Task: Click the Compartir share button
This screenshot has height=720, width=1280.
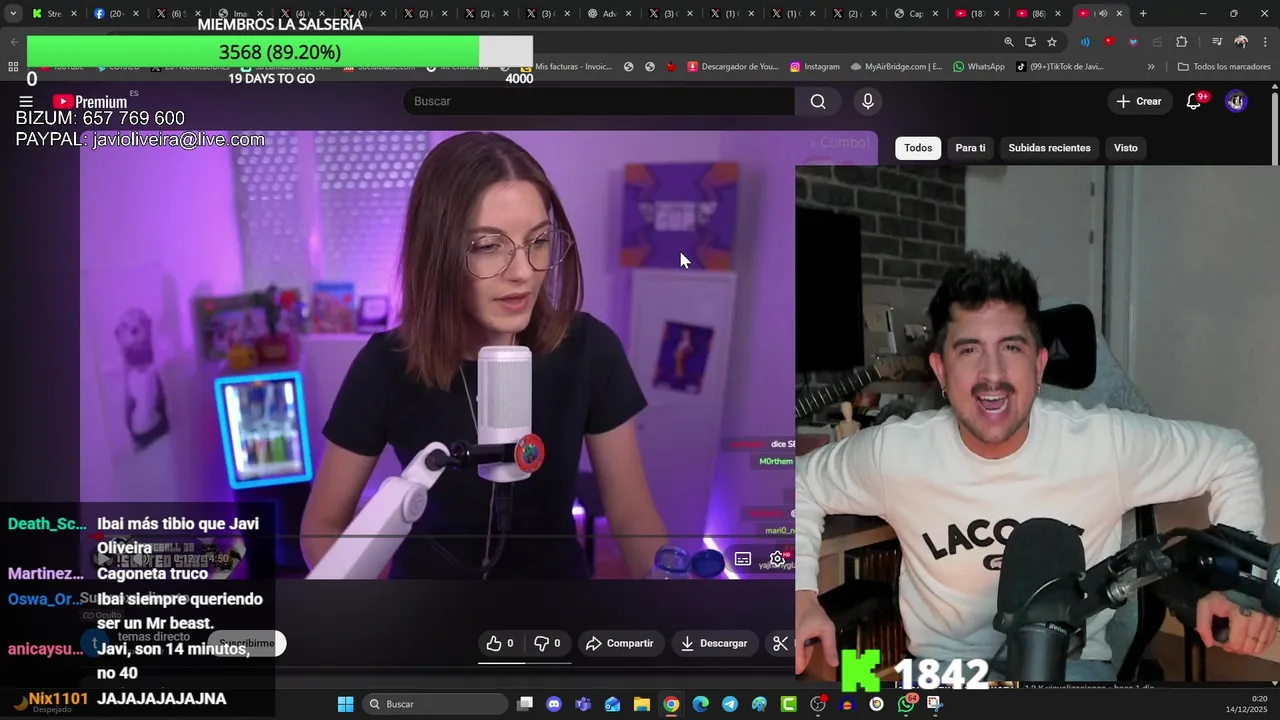Action: pos(620,643)
